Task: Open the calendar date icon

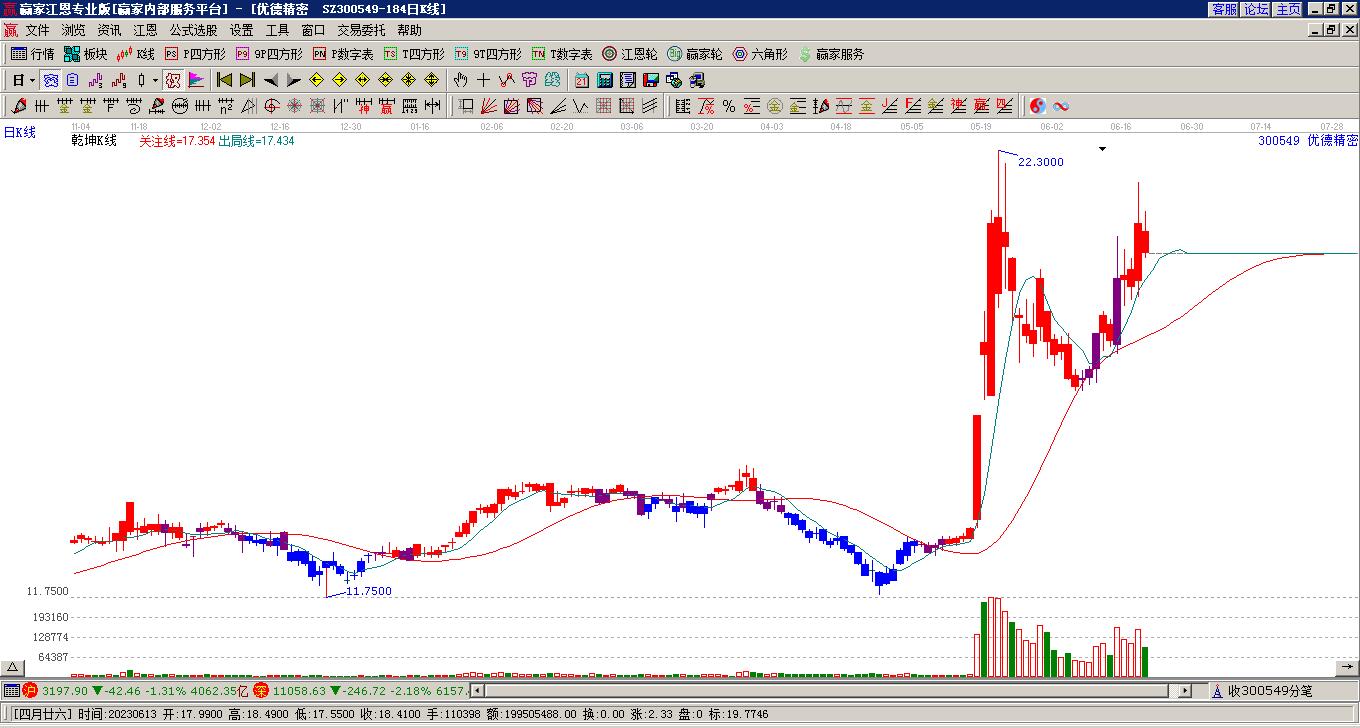Action: coord(582,80)
